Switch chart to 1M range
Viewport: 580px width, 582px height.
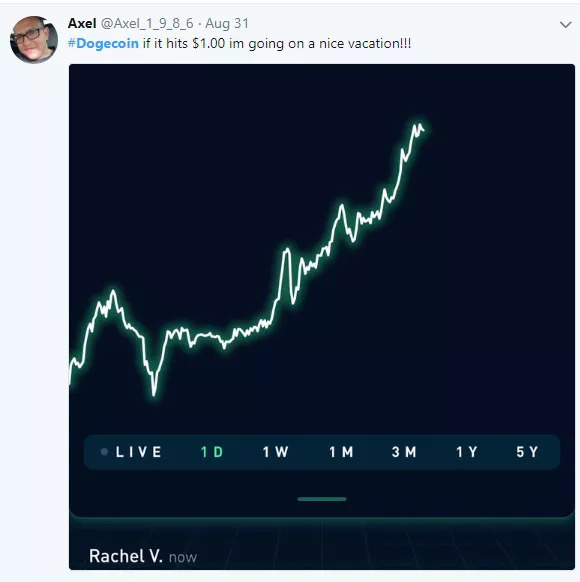(341, 452)
